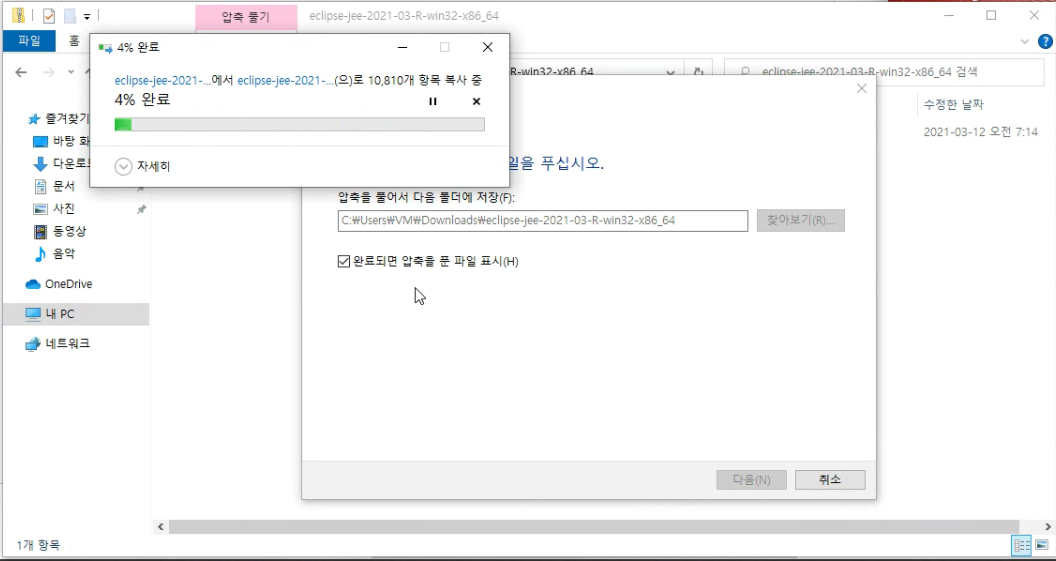Select OneDrive in the navigation pane
Viewport: 1056px width, 561px height.
click(x=59, y=284)
